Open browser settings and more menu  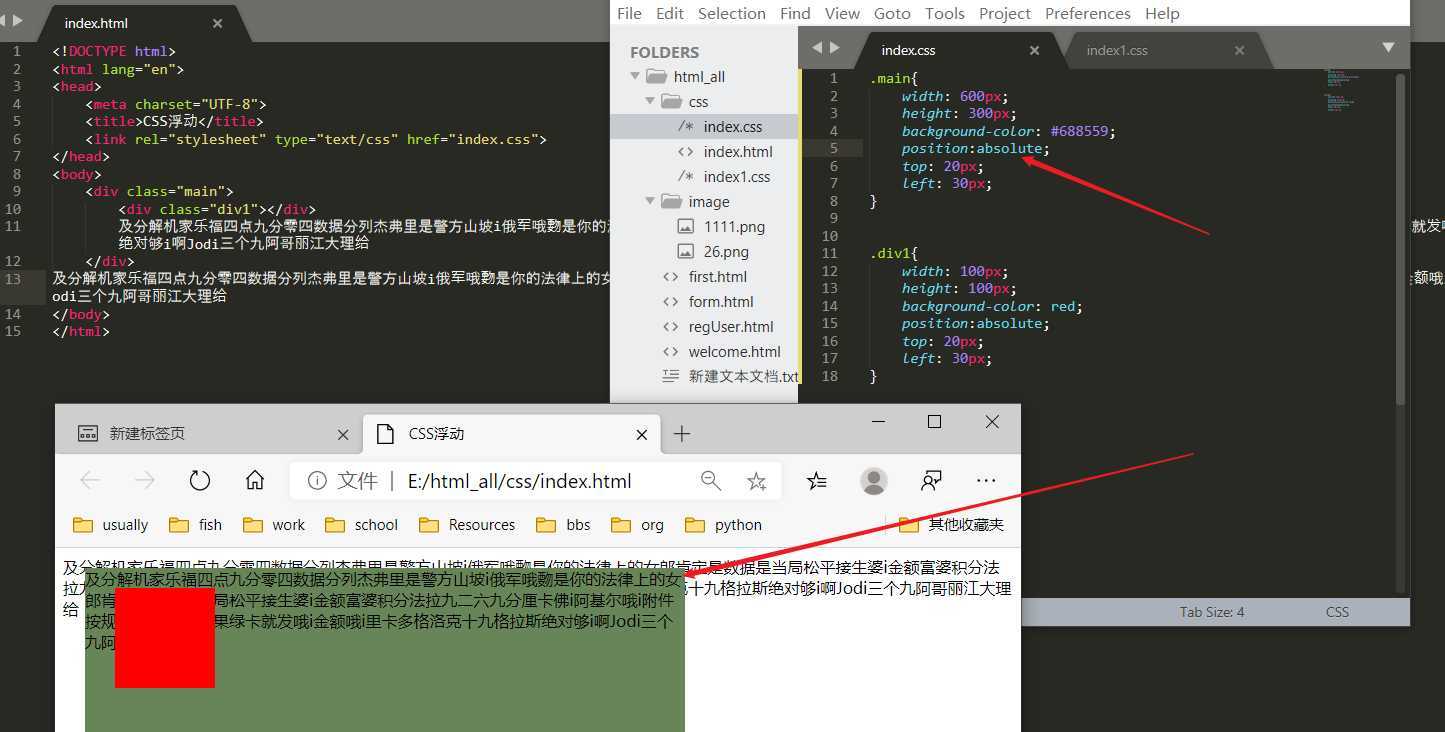click(x=986, y=481)
